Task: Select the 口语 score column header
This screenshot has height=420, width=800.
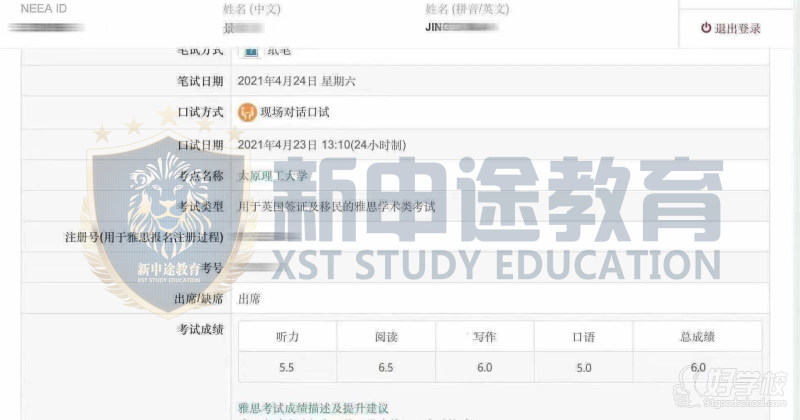Action: pyautogui.click(x=583, y=337)
